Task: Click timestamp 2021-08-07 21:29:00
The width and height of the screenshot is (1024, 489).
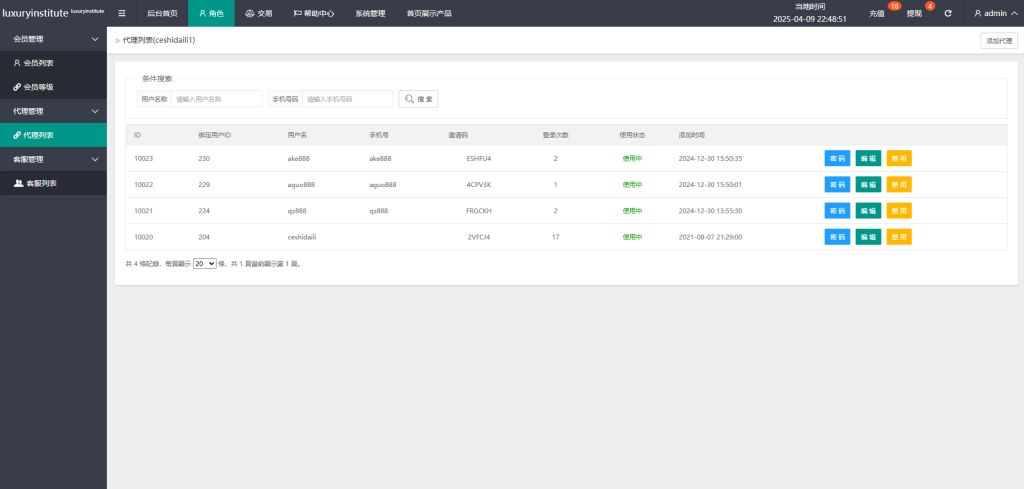Action: (x=711, y=237)
